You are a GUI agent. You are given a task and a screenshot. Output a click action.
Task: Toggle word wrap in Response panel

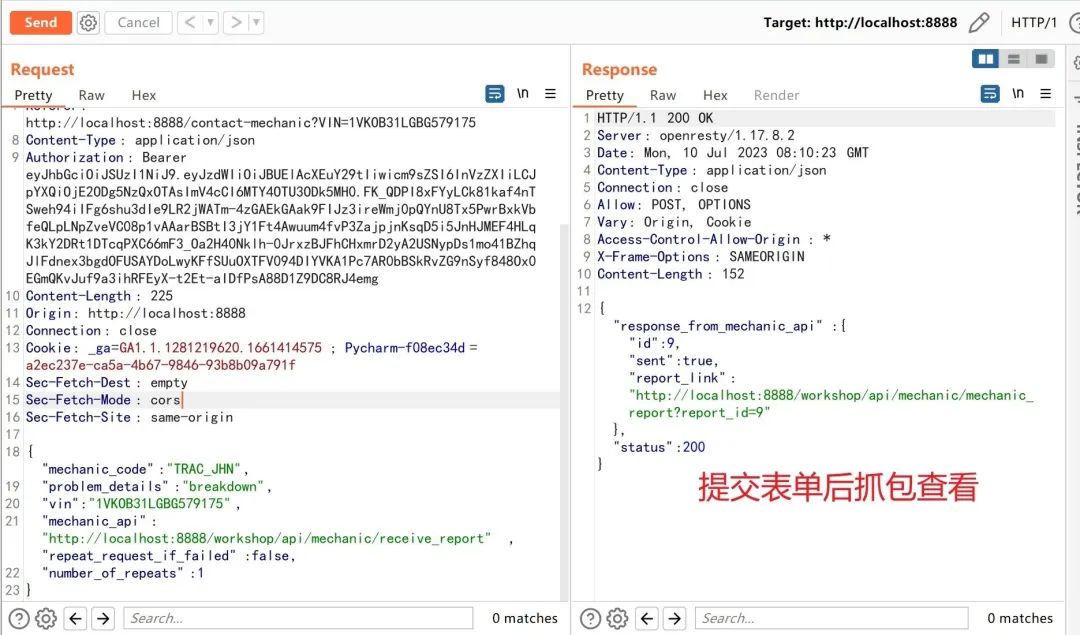coord(990,94)
